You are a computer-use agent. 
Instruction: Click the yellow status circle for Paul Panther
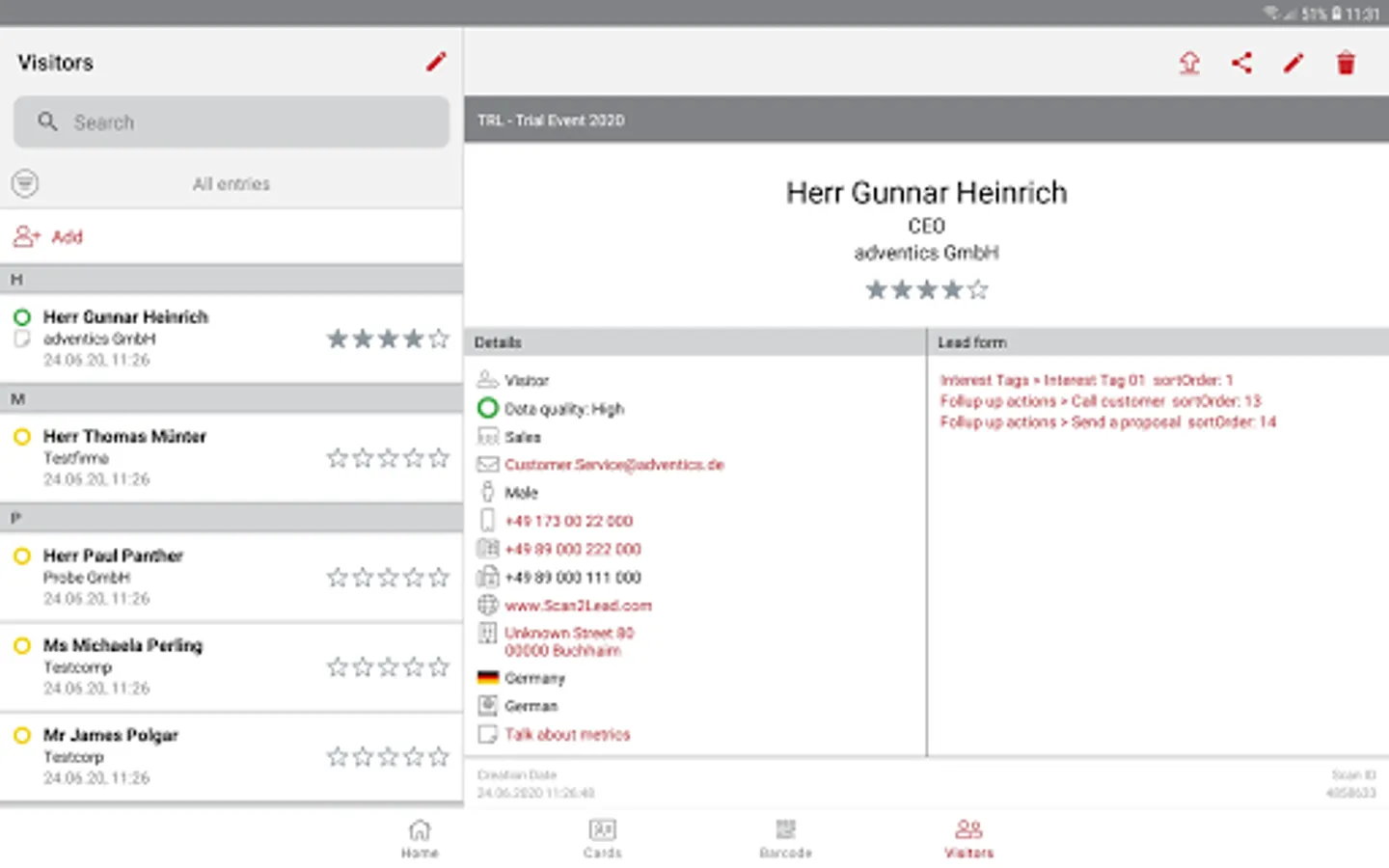click(x=21, y=556)
